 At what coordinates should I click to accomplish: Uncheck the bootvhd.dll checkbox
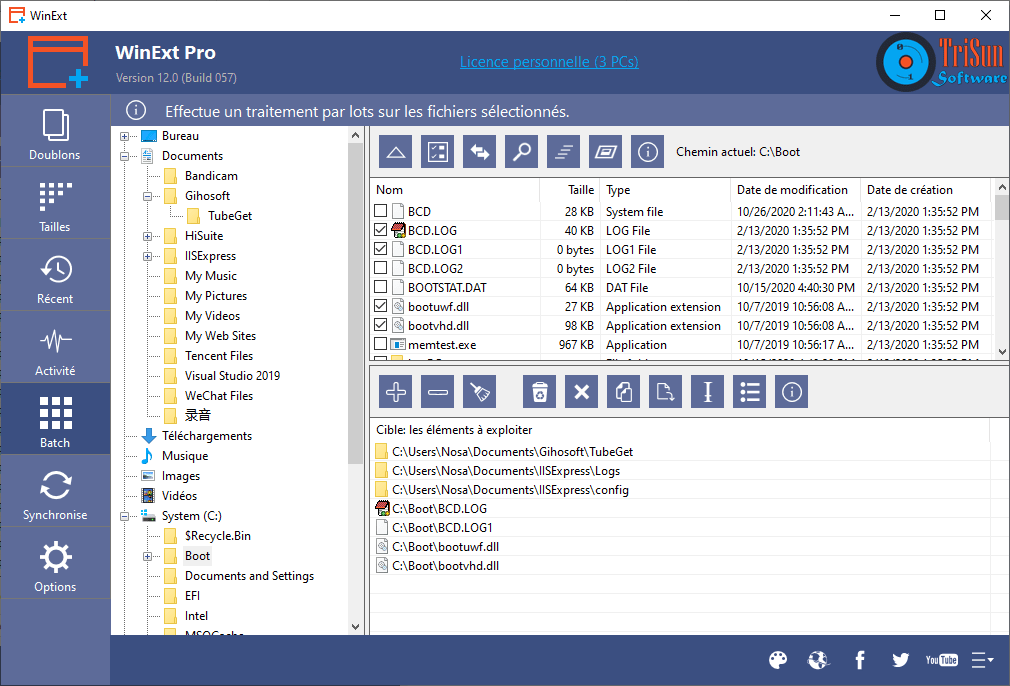click(x=381, y=325)
